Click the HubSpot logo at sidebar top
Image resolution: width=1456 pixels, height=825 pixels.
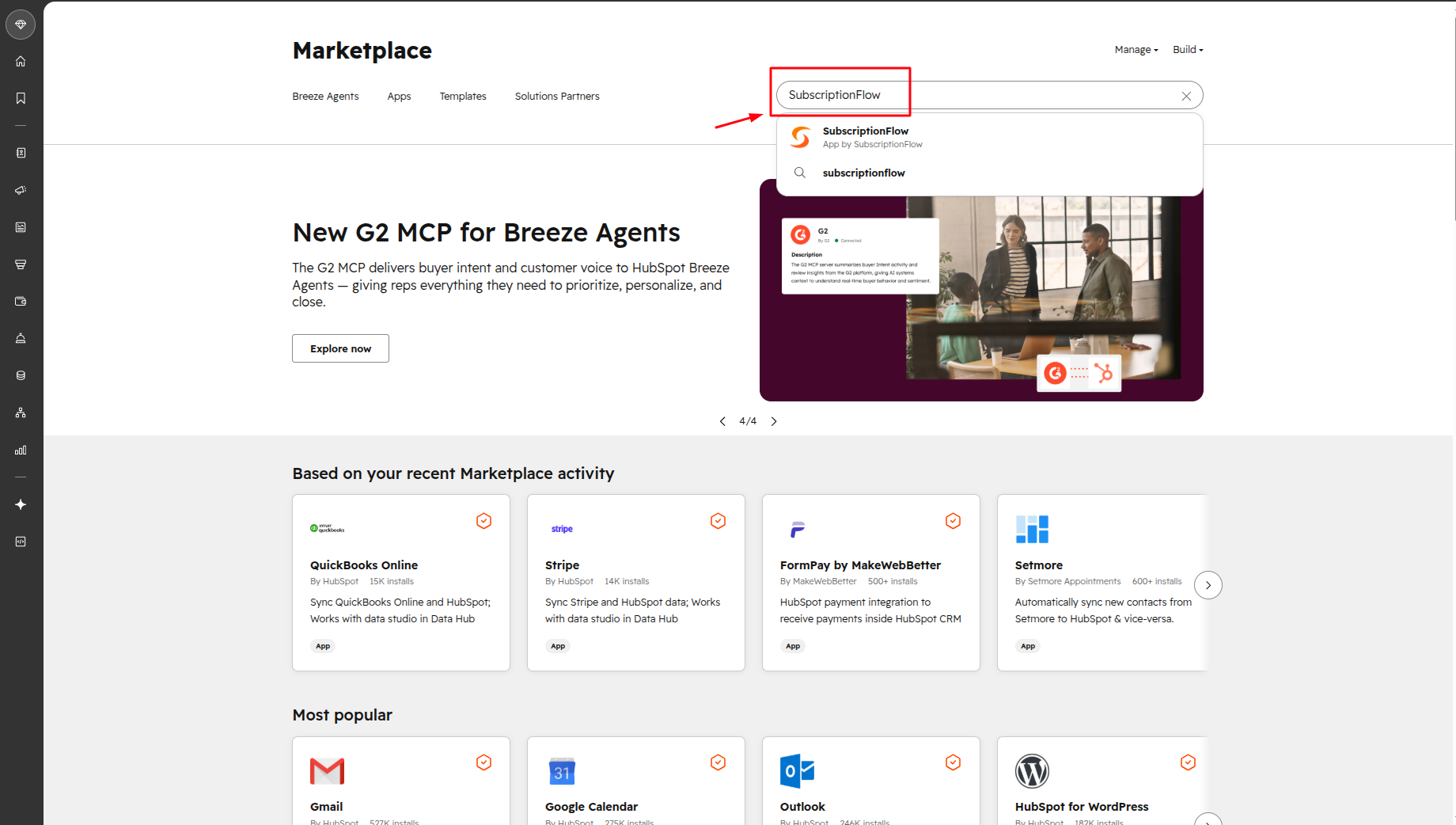click(21, 25)
